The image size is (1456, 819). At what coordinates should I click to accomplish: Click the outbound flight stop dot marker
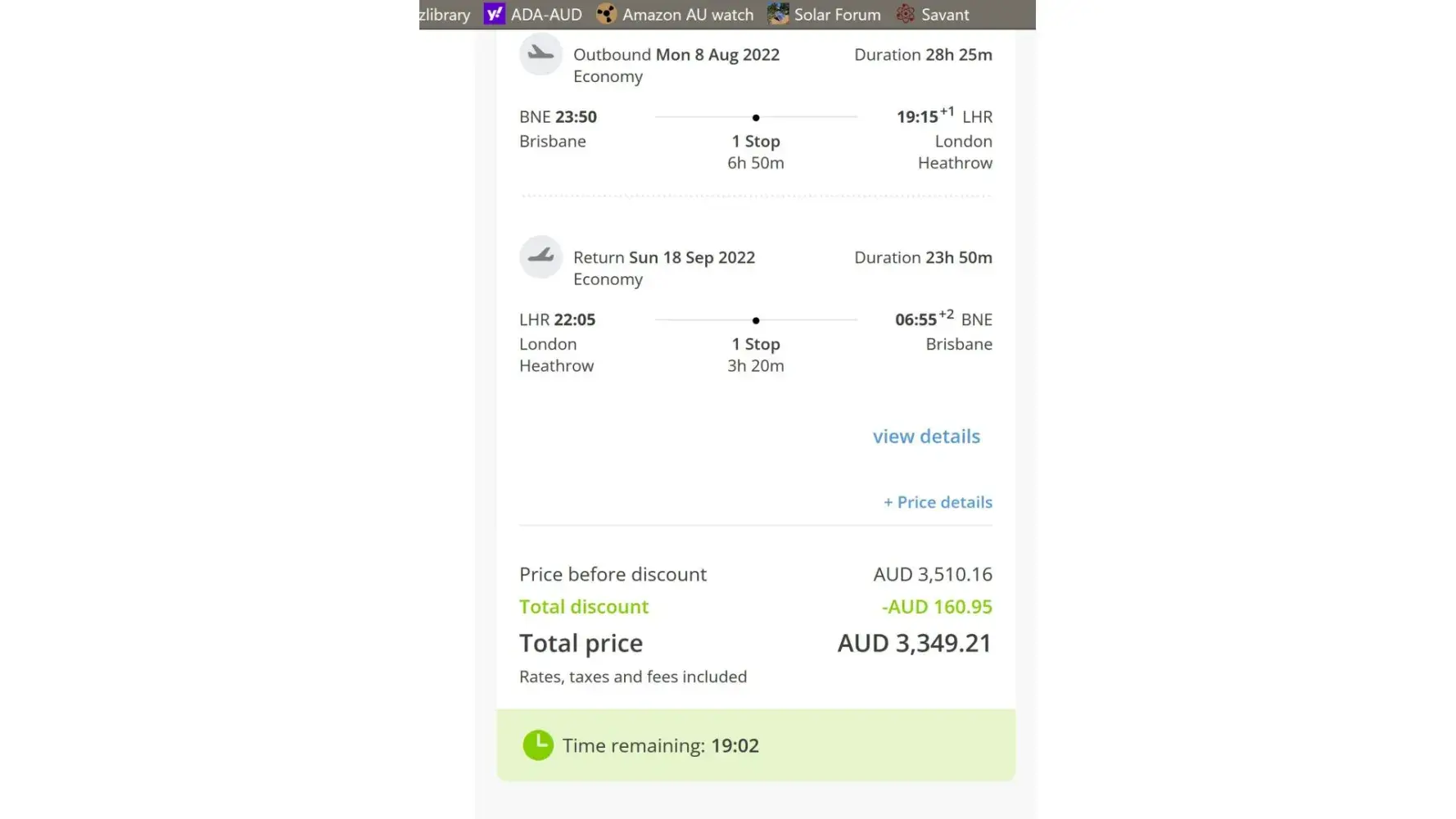[x=755, y=118]
